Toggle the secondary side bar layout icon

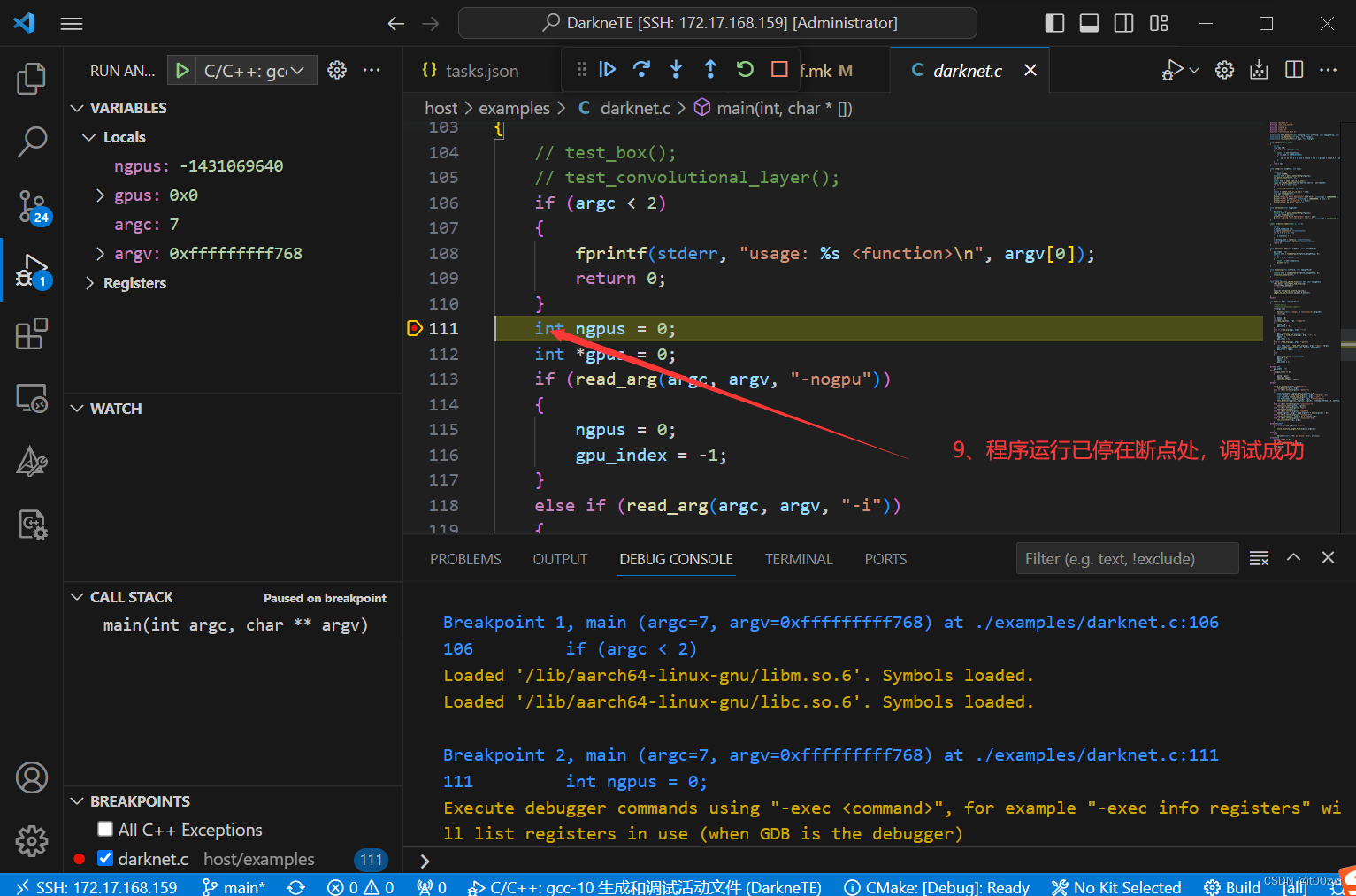coord(1124,23)
